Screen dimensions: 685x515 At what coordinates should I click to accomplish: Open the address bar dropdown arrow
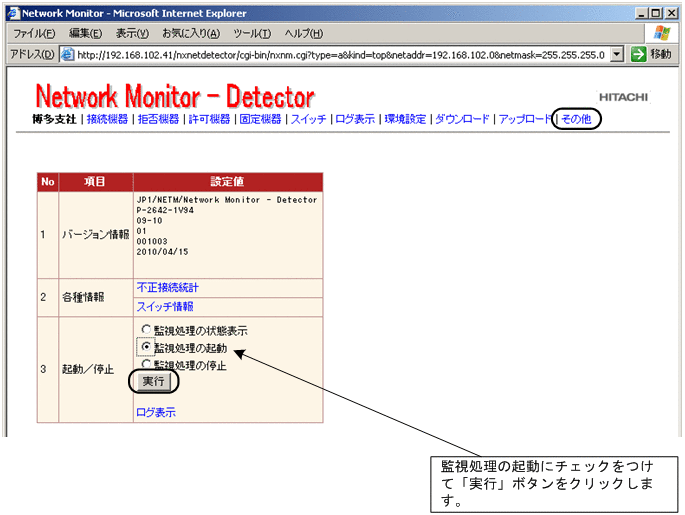pyautogui.click(x=616, y=54)
